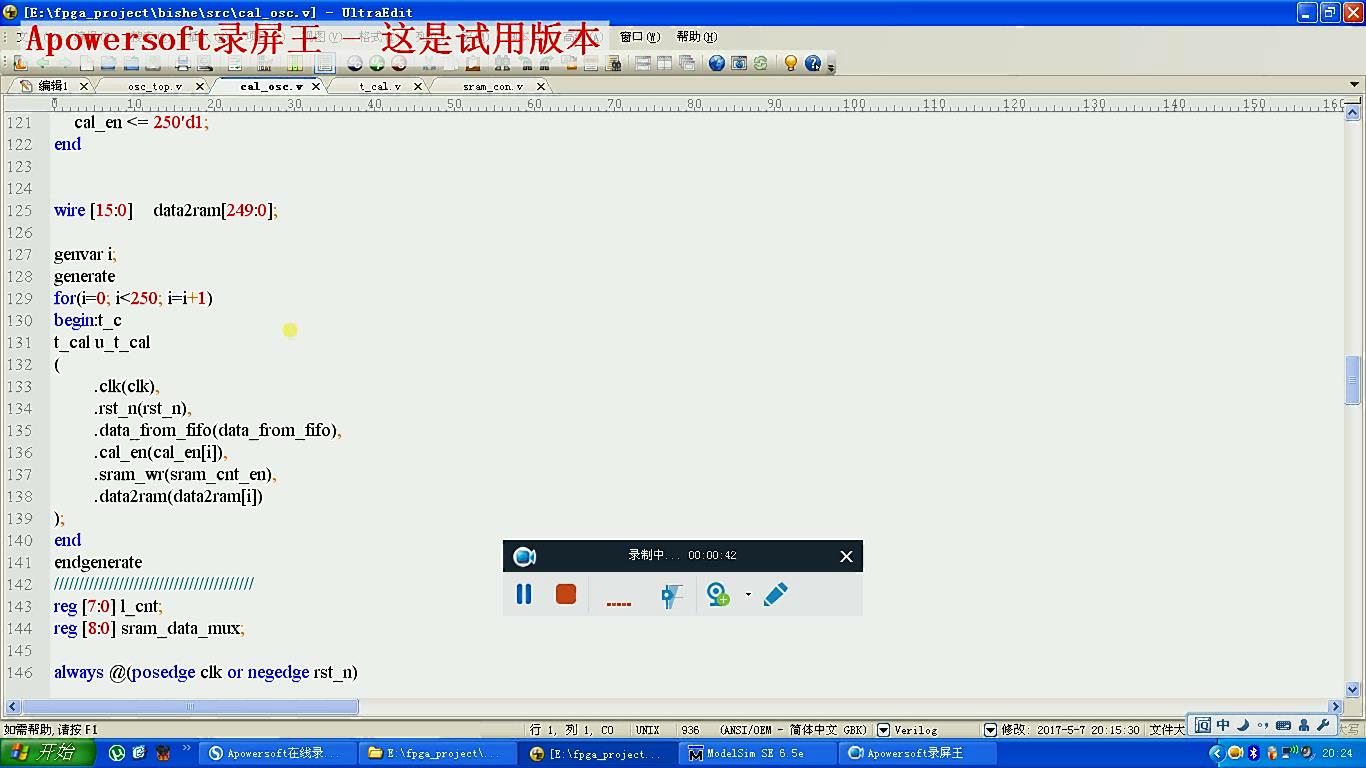Click the screenshot icon beside the globe icon
Image resolution: width=1366 pixels, height=768 pixels.
[739, 63]
